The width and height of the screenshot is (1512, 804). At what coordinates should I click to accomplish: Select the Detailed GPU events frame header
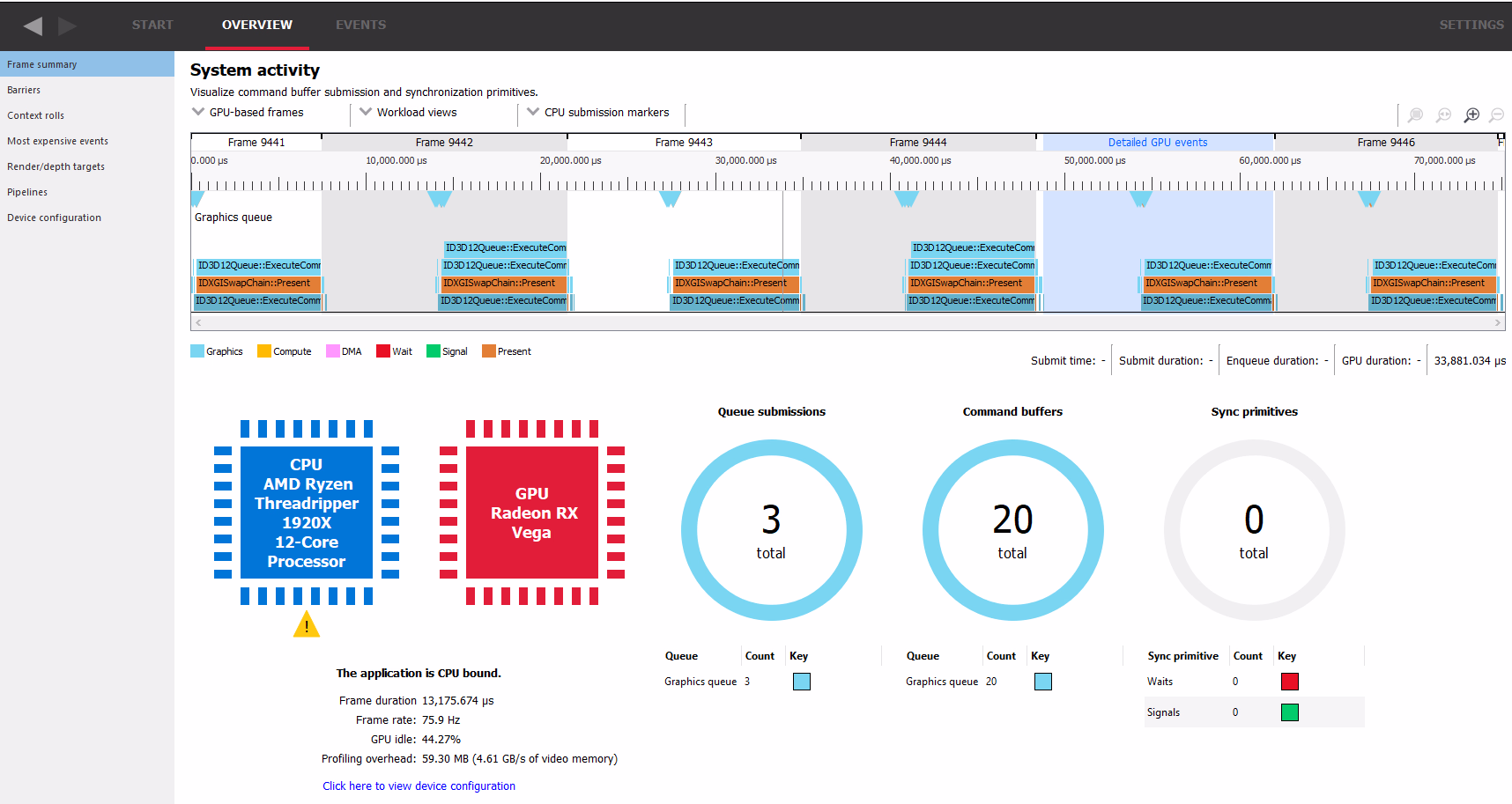coord(1157,143)
